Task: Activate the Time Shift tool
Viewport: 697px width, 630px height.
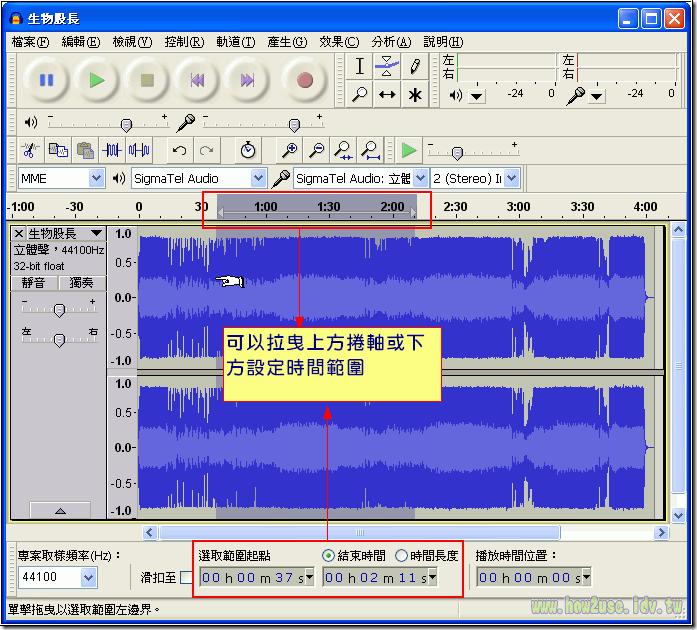Action: [x=387, y=95]
